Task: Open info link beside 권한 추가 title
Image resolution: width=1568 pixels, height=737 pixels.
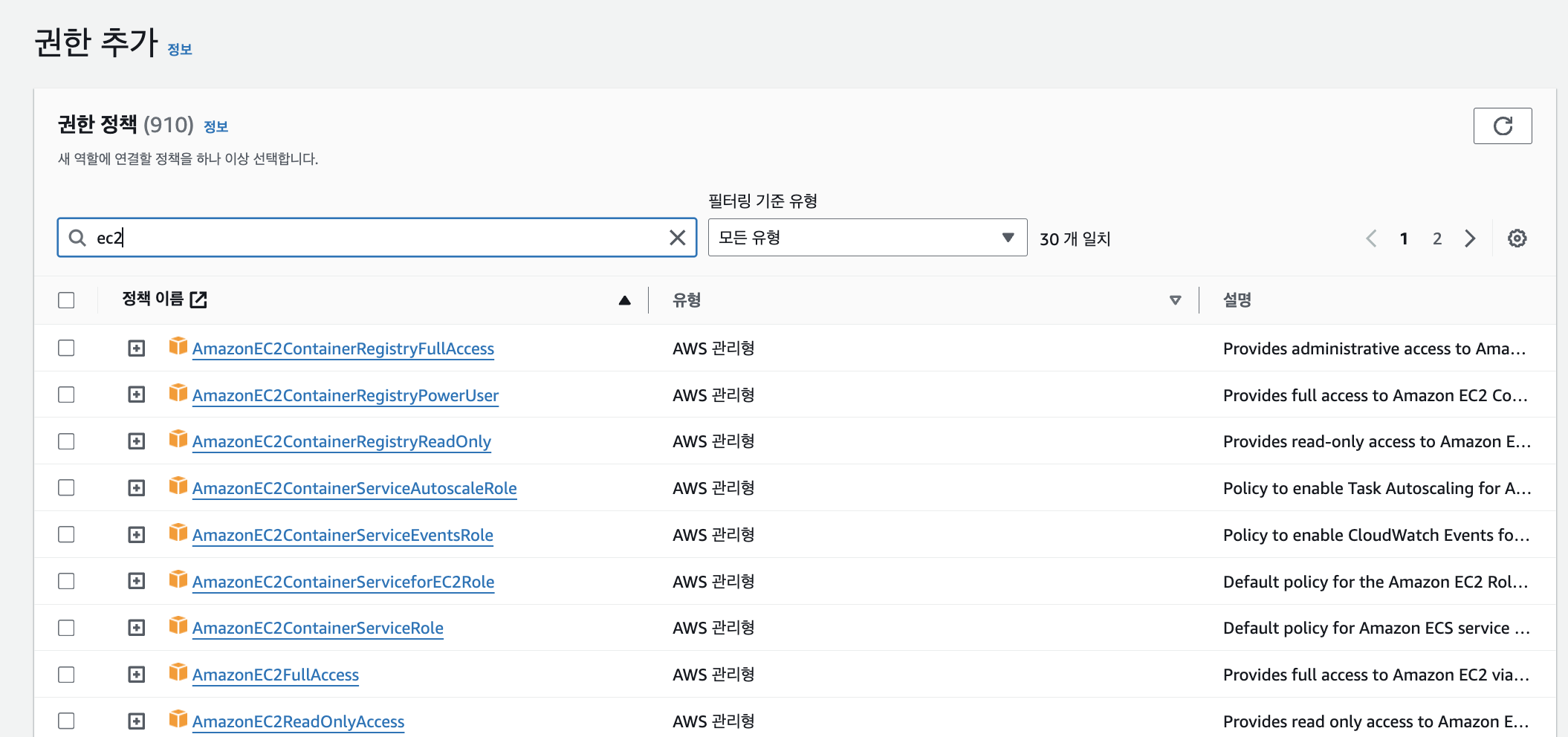Action: pos(180,49)
